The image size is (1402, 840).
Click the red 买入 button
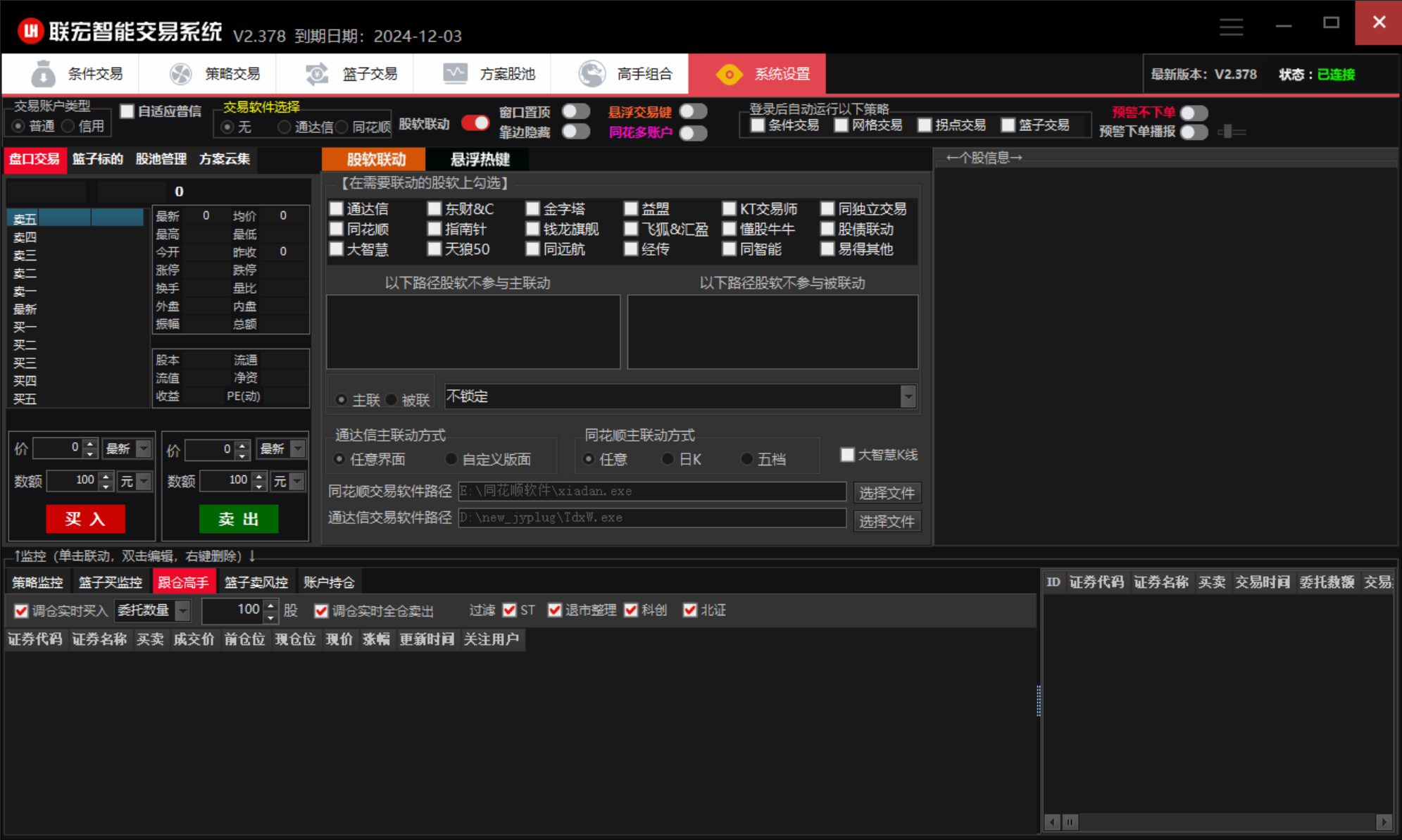(85, 519)
